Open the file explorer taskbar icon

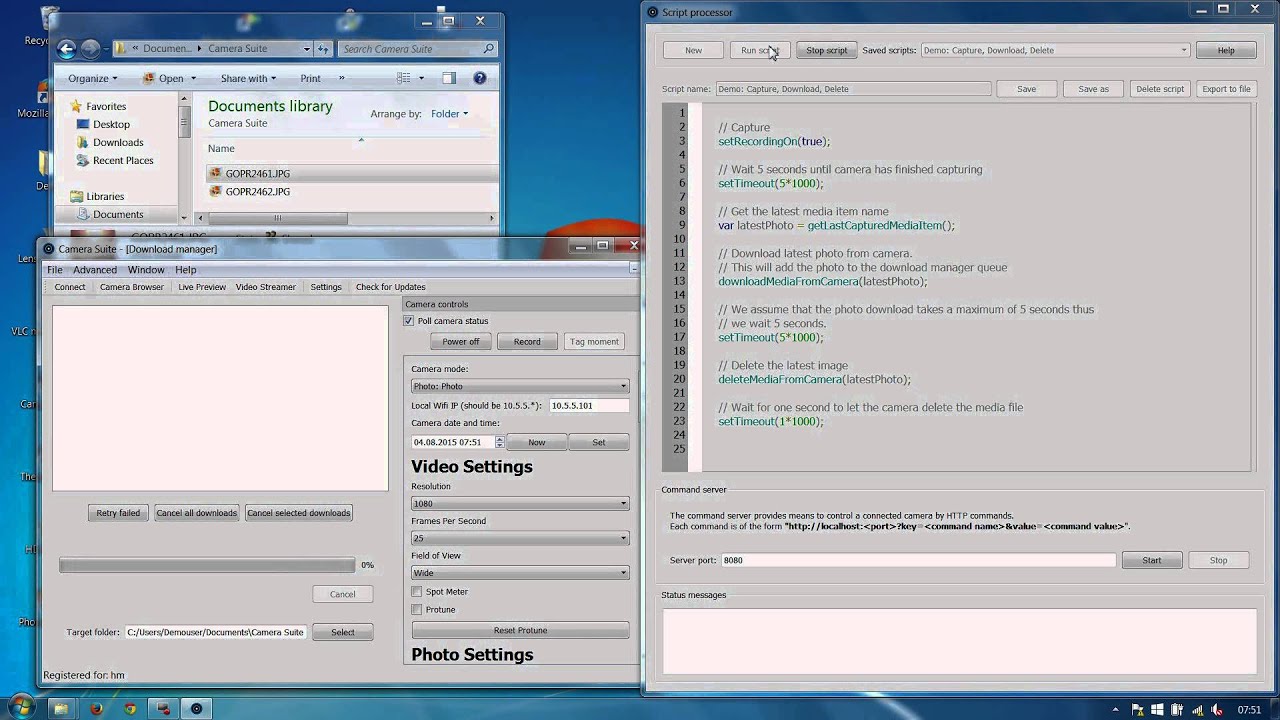pyautogui.click(x=60, y=709)
